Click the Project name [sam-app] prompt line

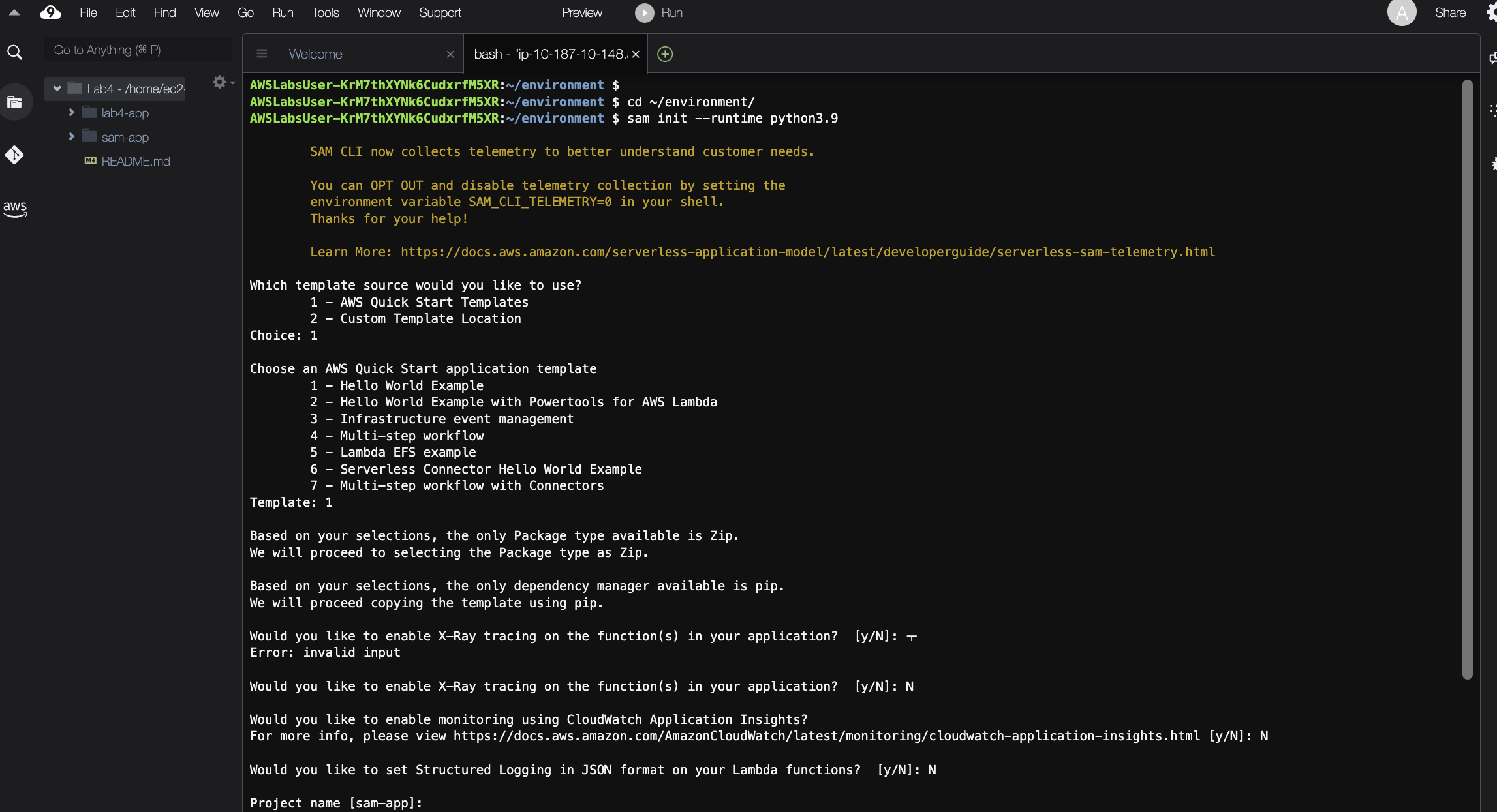pyautogui.click(x=336, y=803)
